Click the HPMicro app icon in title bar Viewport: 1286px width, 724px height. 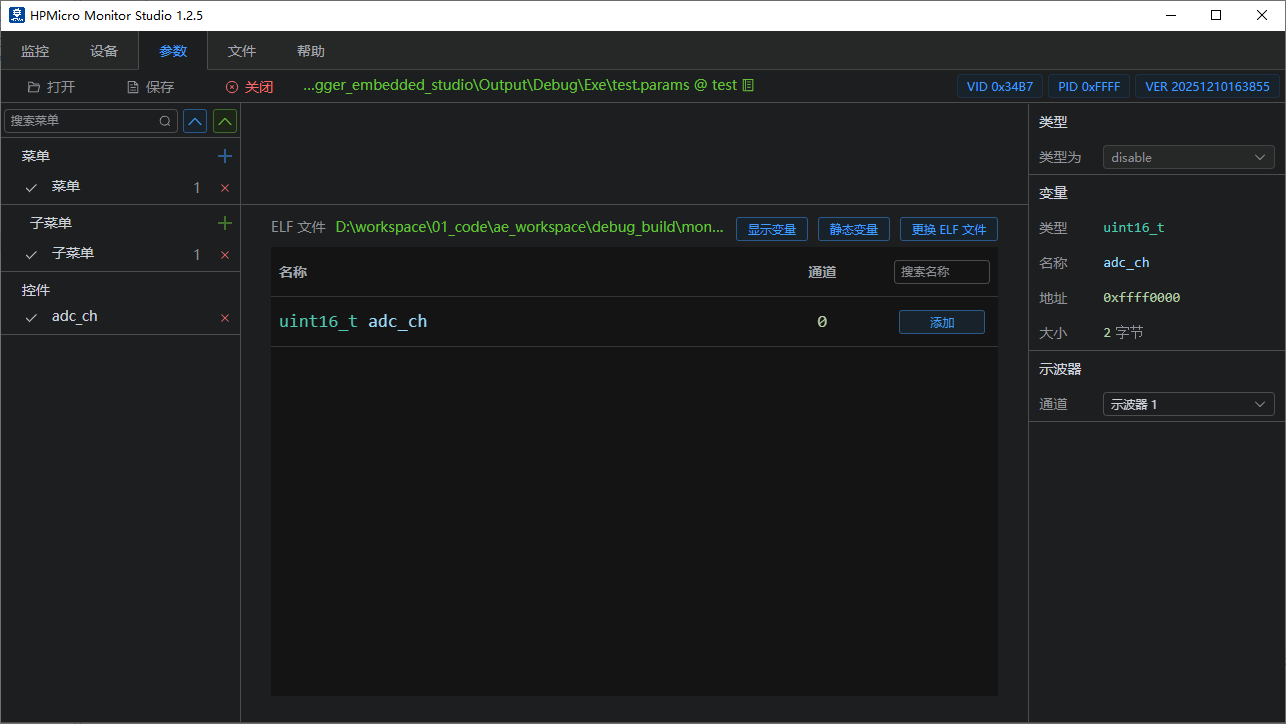click(16, 15)
